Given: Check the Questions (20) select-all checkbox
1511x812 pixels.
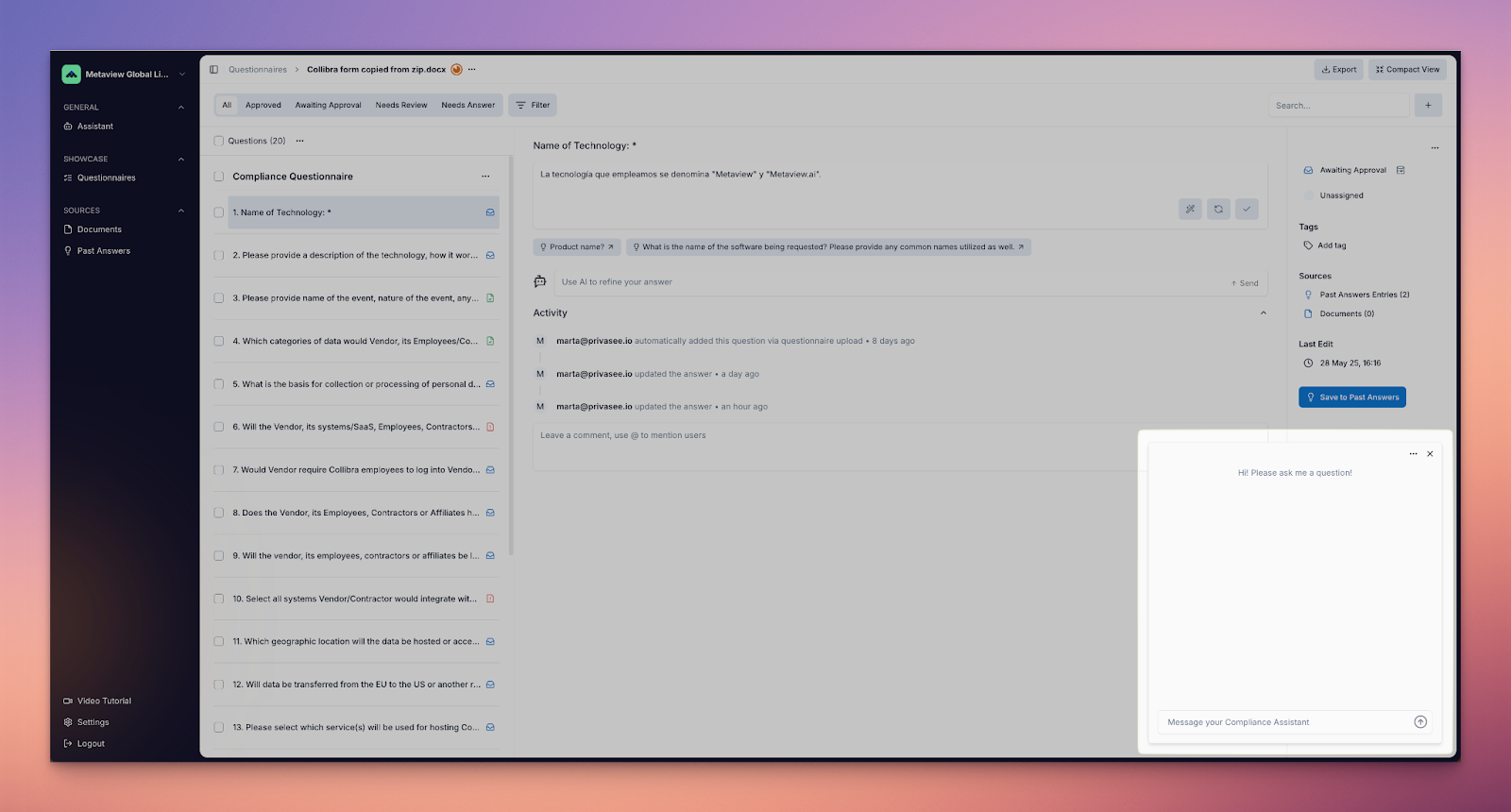Looking at the screenshot, I should (219, 141).
